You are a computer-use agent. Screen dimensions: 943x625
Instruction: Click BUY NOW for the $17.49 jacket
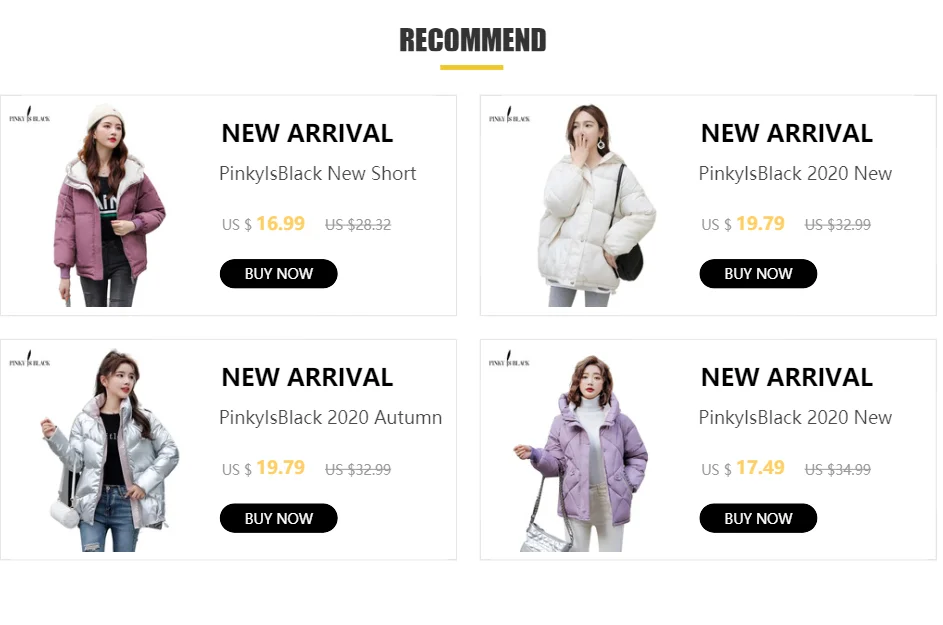tap(758, 518)
